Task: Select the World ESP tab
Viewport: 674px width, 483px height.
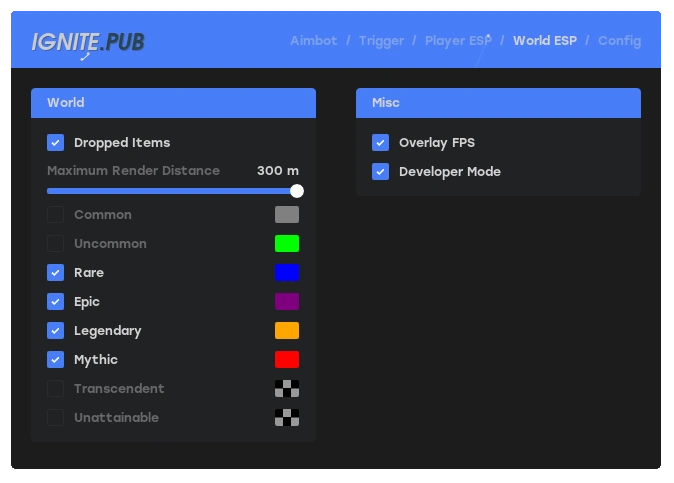Action: click(544, 41)
